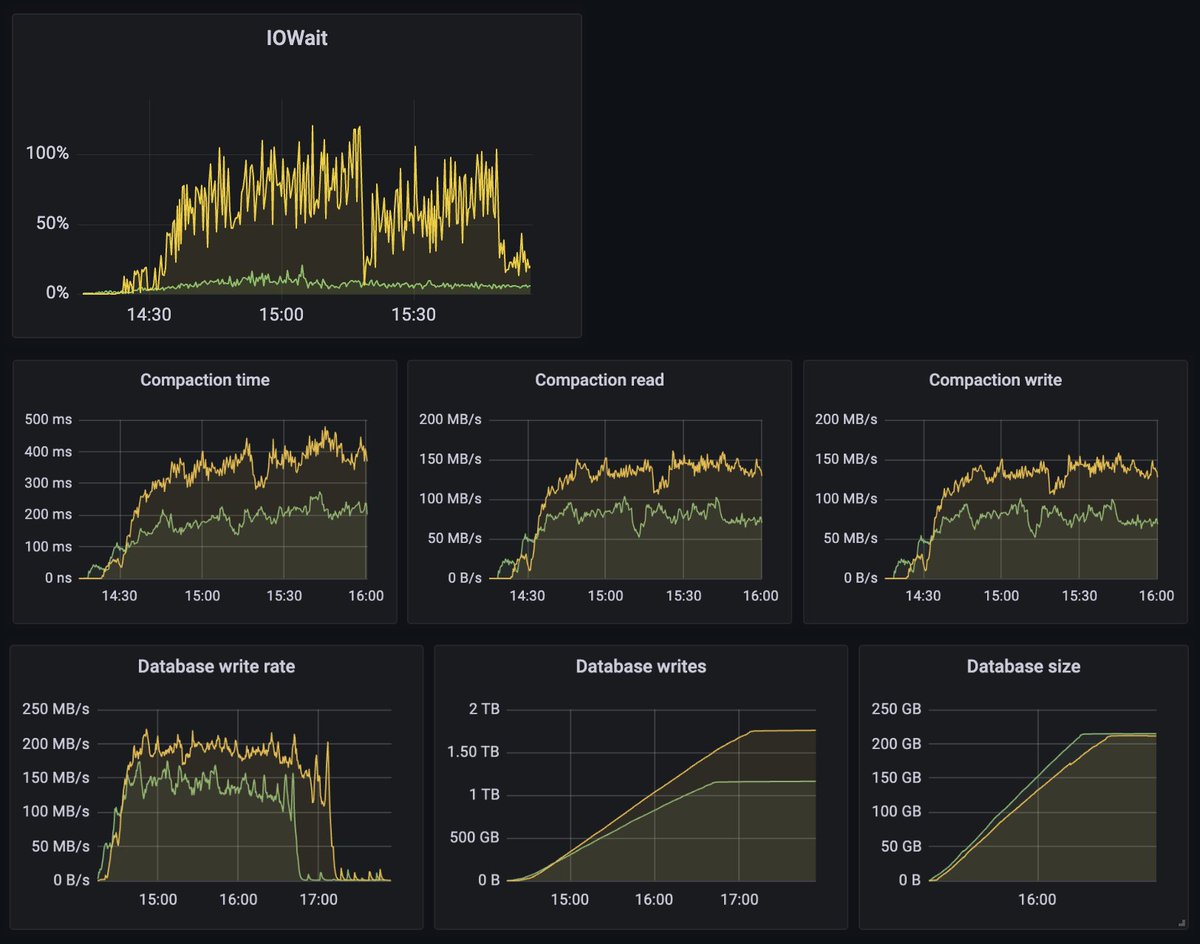The image size is (1200, 944).
Task: Select the Compaction write panel title
Action: tap(995, 380)
